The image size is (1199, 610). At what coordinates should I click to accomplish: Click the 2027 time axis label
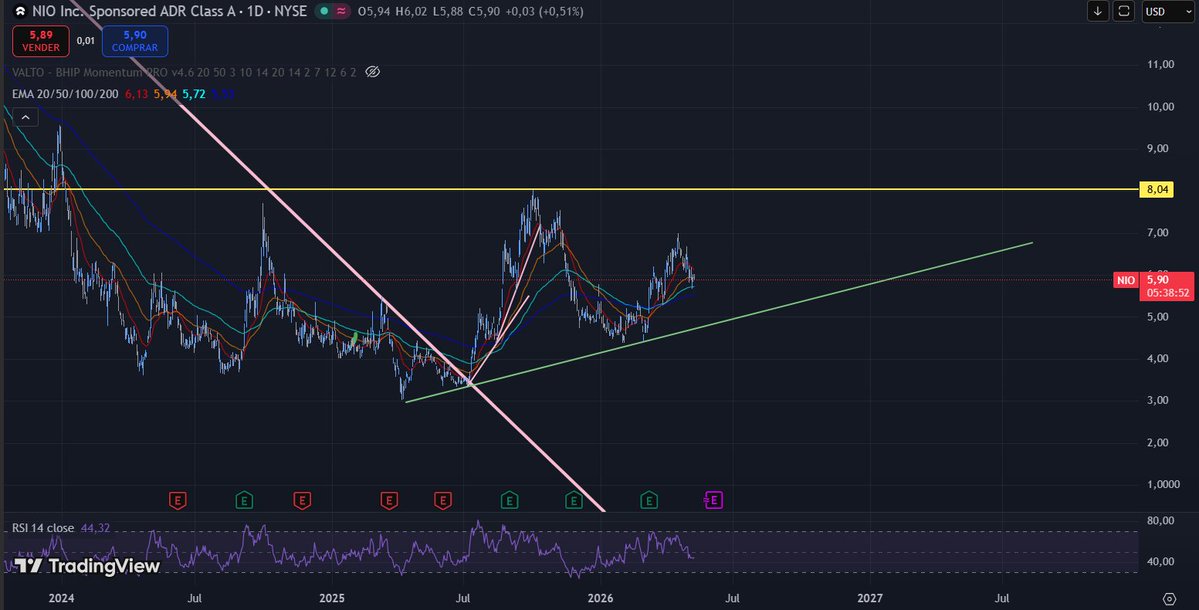pyautogui.click(x=869, y=598)
